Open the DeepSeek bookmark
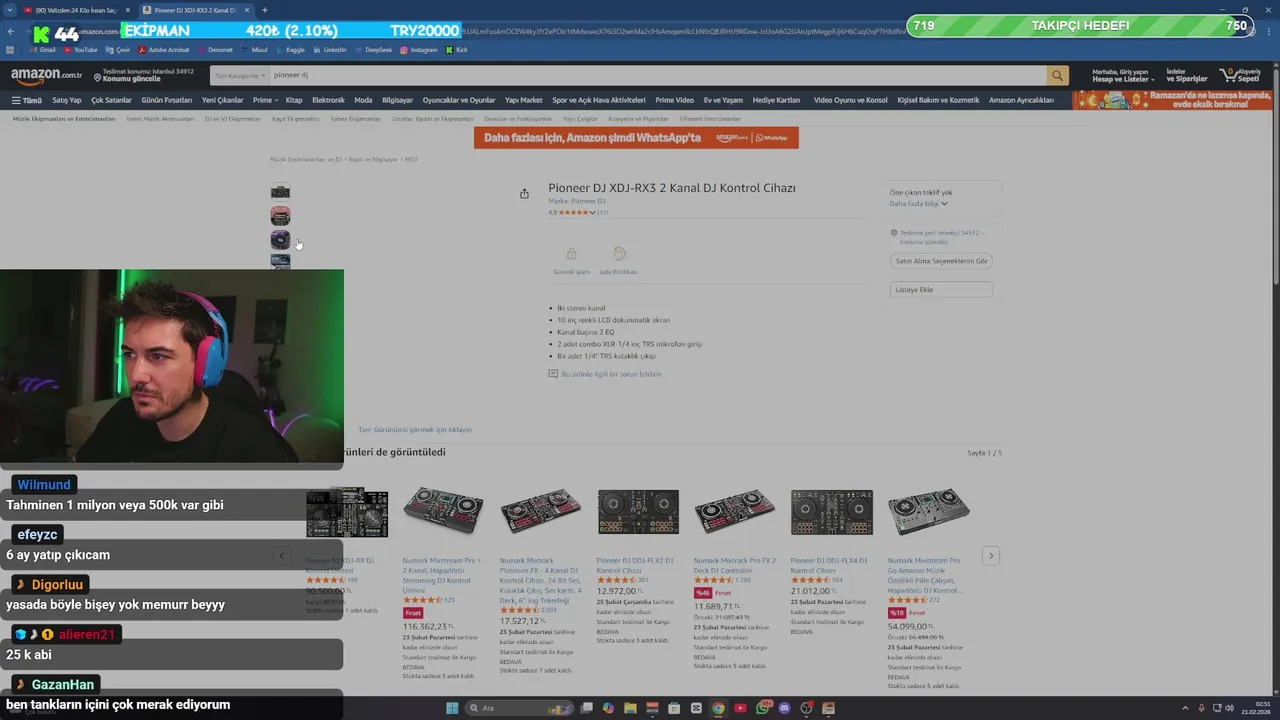This screenshot has height=720, width=1280. [x=373, y=49]
